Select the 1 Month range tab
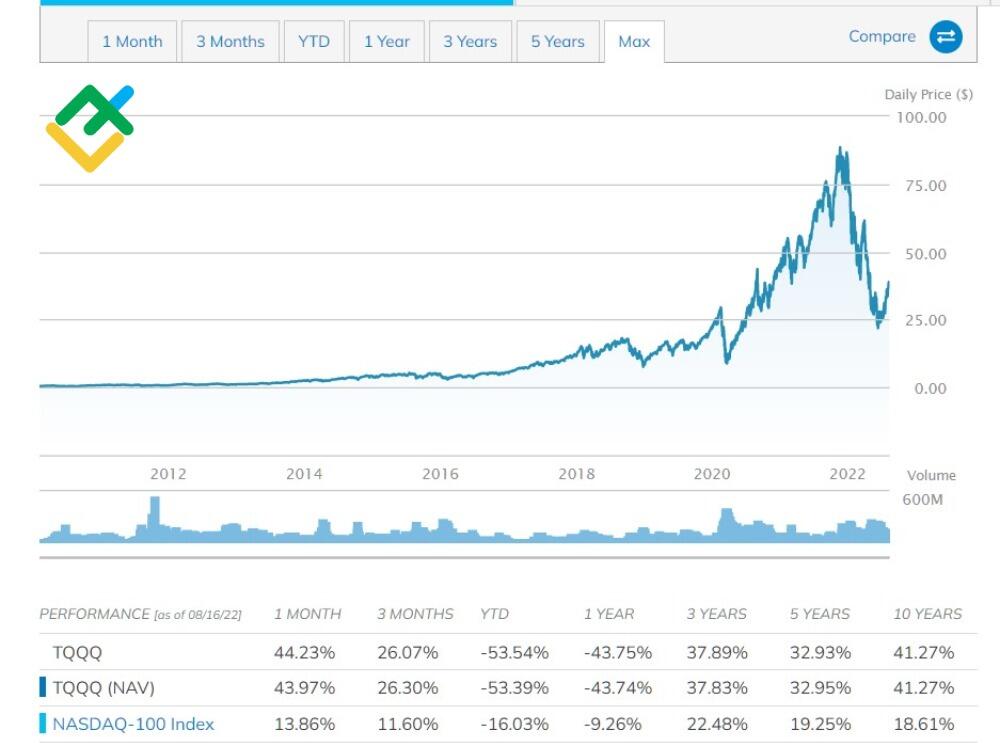 pos(132,41)
